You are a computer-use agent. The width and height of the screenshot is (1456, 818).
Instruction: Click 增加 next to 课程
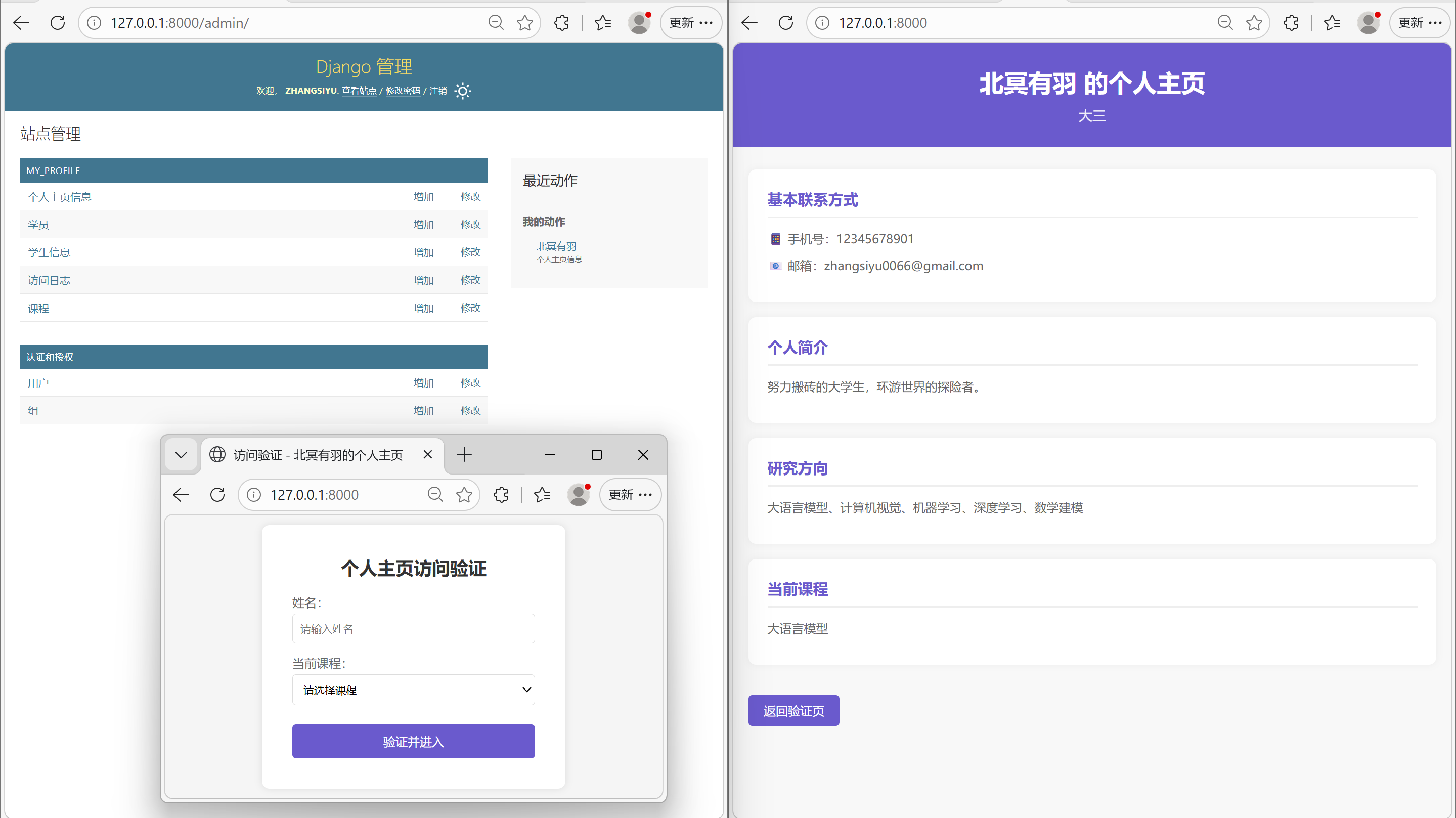pyautogui.click(x=423, y=308)
